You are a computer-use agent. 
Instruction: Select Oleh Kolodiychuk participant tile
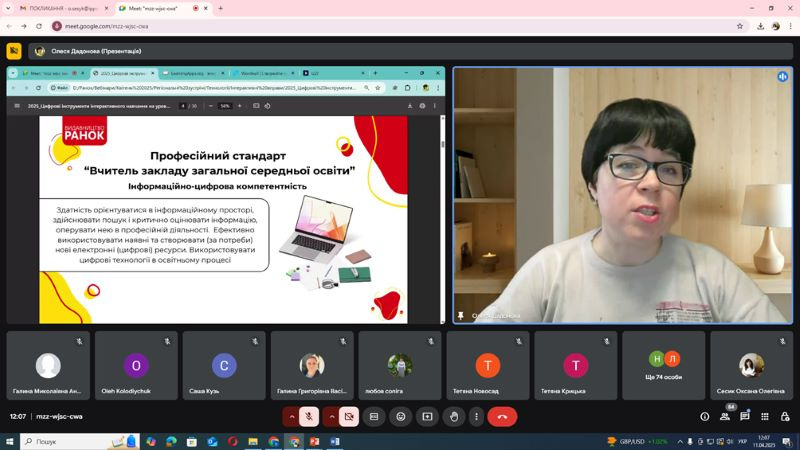136,365
